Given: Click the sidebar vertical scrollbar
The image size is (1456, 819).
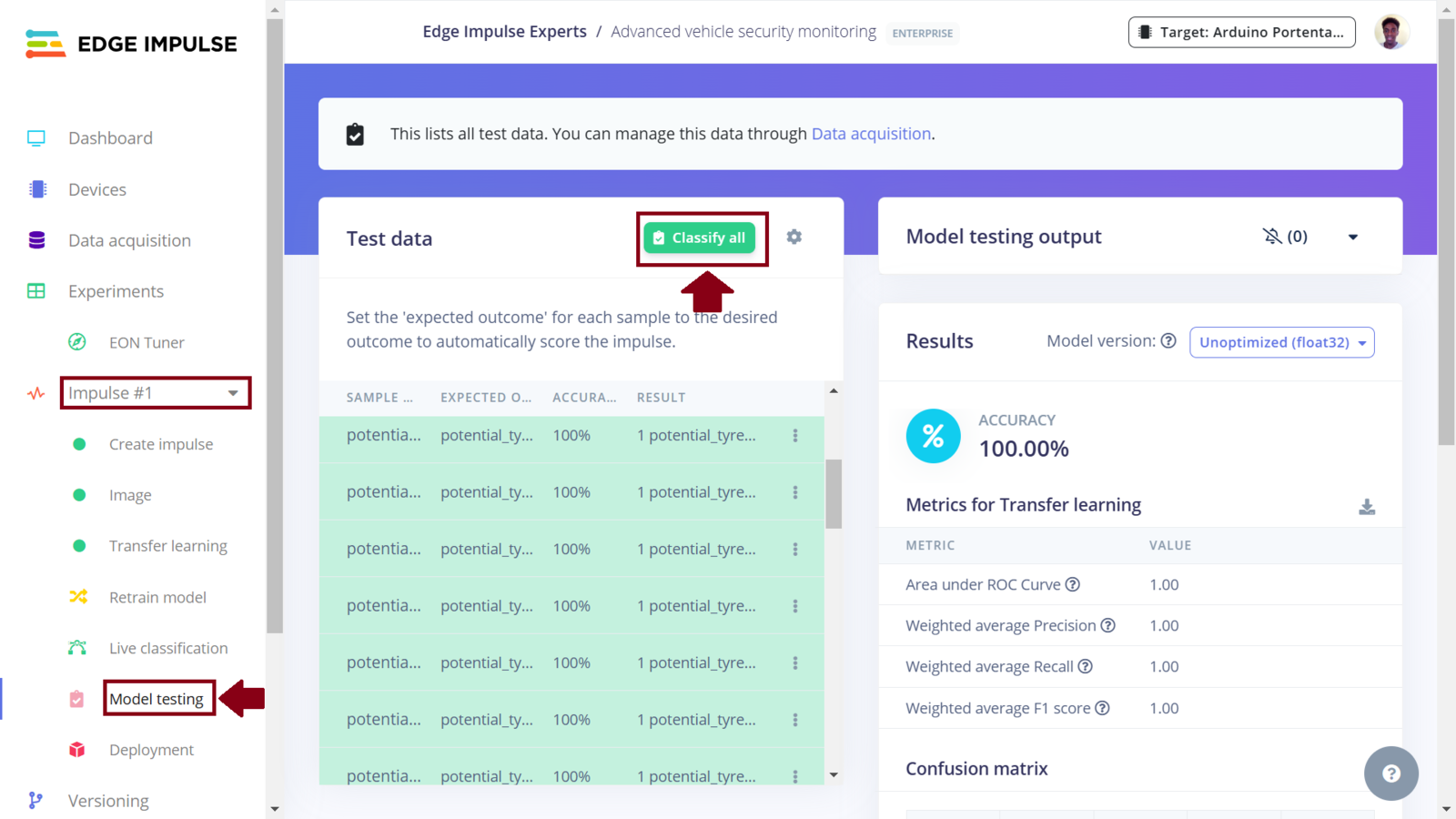Looking at the screenshot, I should click(275, 326).
